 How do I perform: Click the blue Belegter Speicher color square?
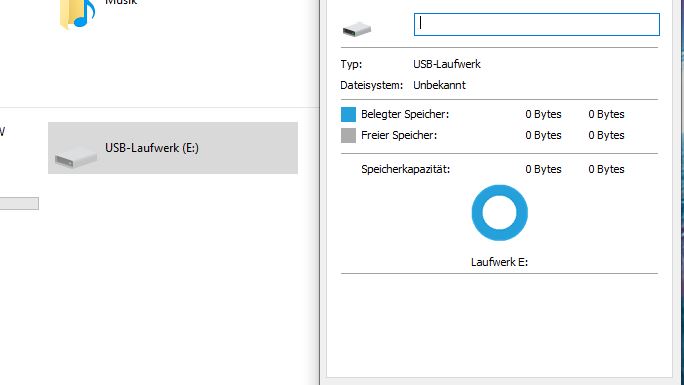coord(348,114)
